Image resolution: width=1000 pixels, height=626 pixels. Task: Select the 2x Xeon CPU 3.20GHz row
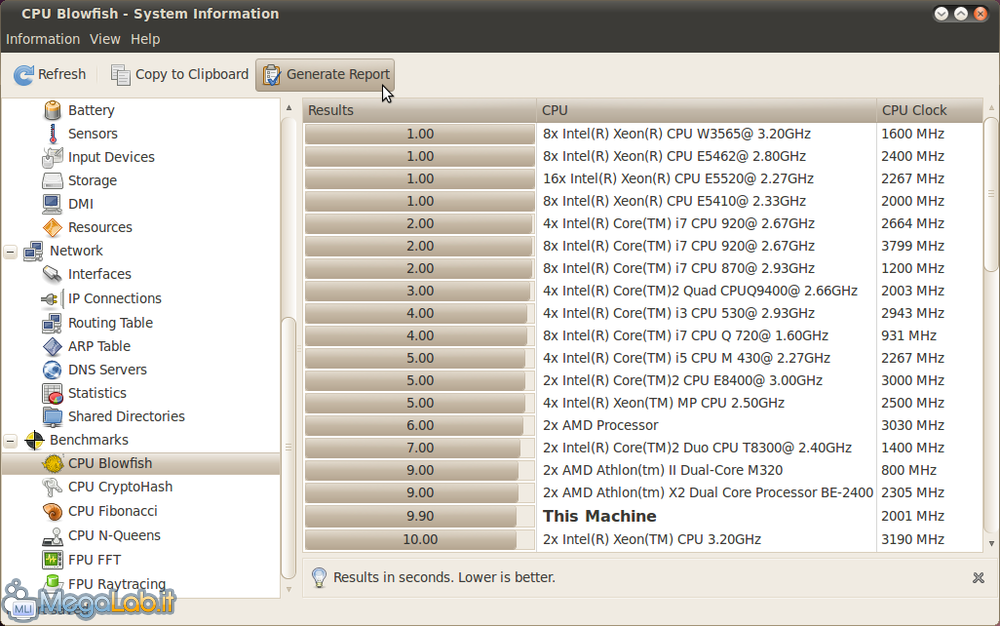[643, 539]
